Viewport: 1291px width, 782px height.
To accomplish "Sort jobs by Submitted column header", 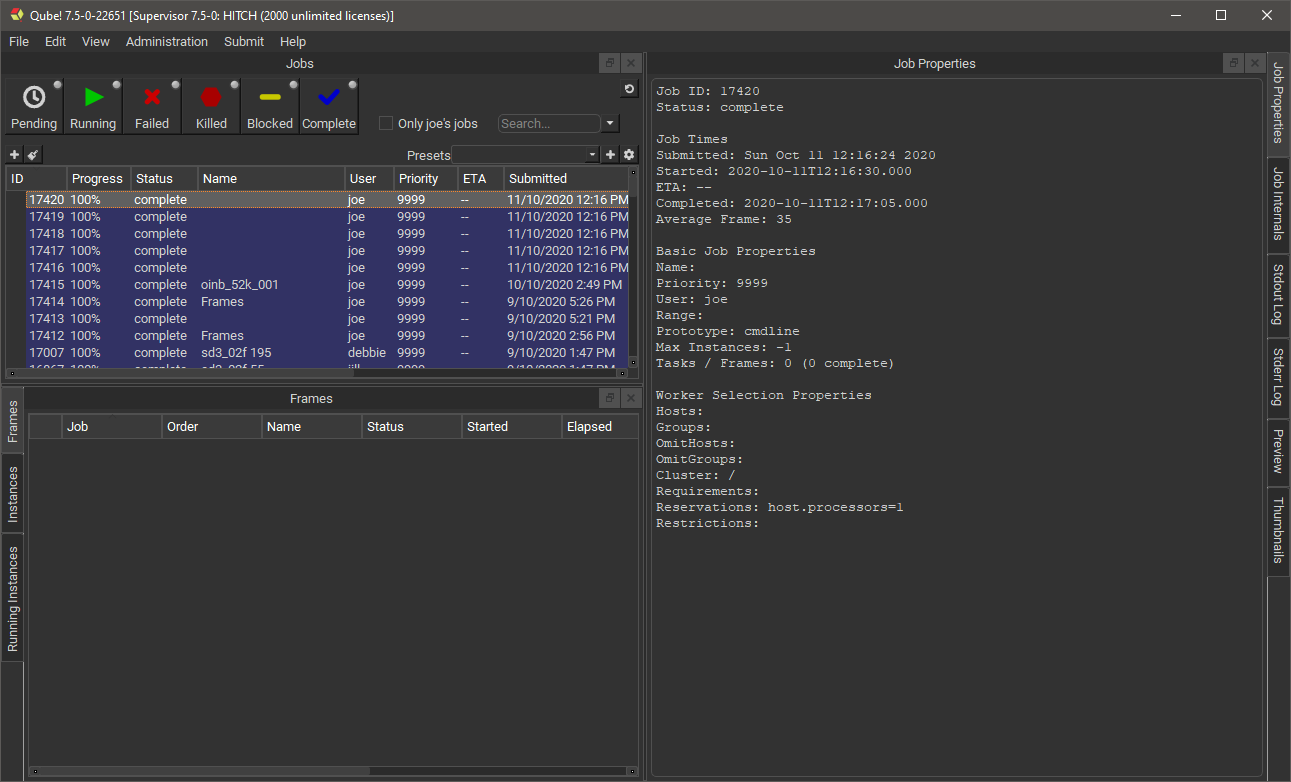I will 566,179.
